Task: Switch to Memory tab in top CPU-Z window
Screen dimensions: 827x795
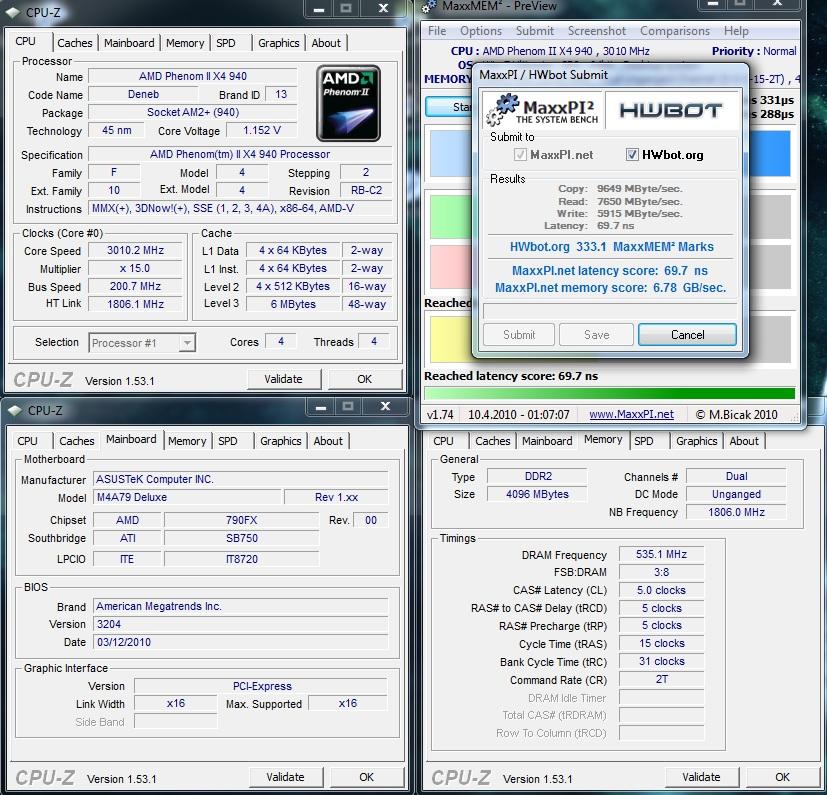Action: click(185, 43)
